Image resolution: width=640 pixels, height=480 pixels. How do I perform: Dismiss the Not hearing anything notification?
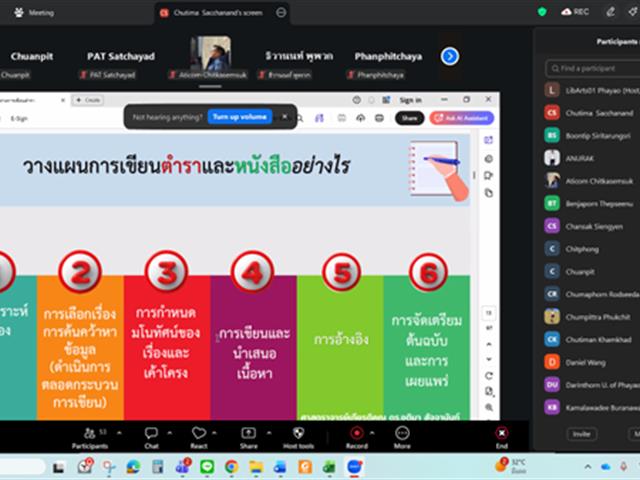click(x=285, y=117)
